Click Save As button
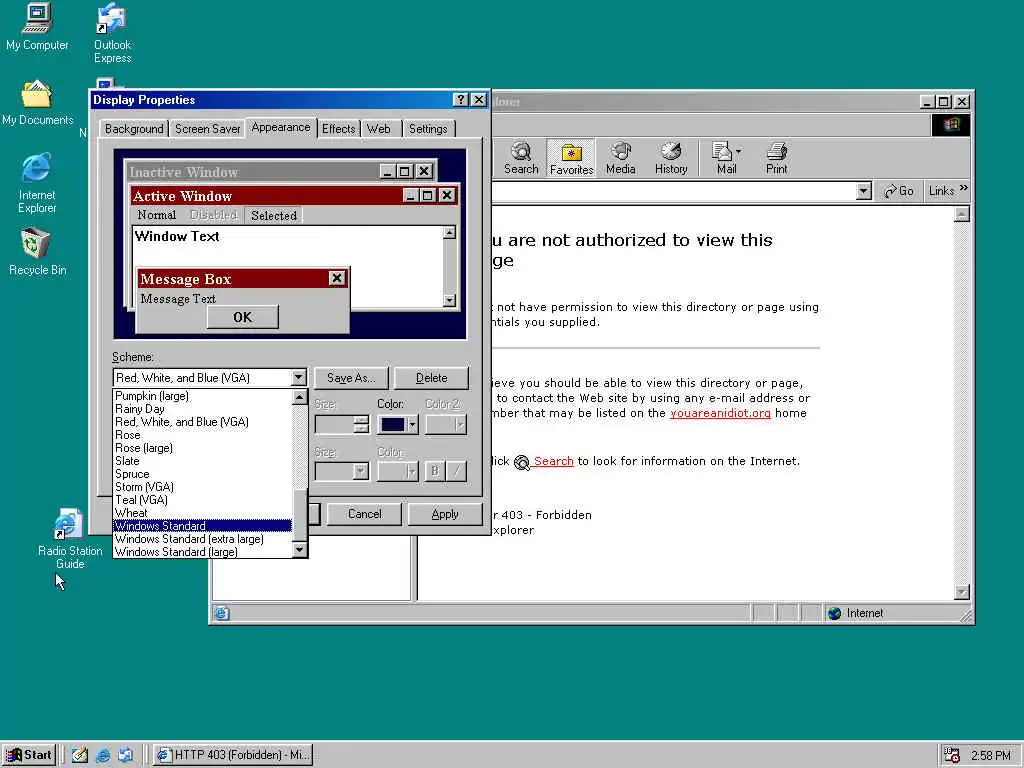This screenshot has height=768, width=1024. coord(351,377)
